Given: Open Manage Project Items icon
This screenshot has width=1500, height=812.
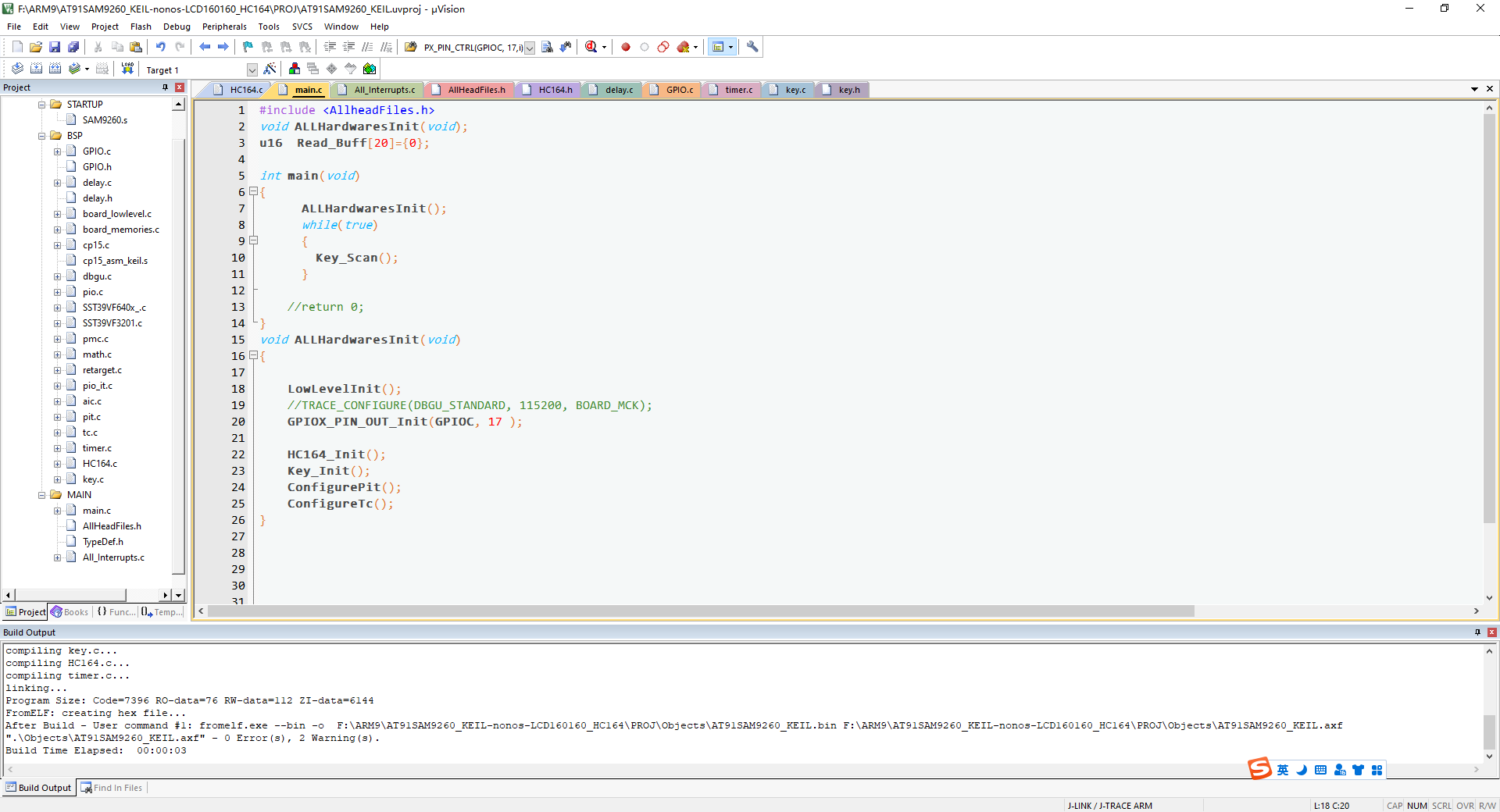Looking at the screenshot, I should [295, 69].
